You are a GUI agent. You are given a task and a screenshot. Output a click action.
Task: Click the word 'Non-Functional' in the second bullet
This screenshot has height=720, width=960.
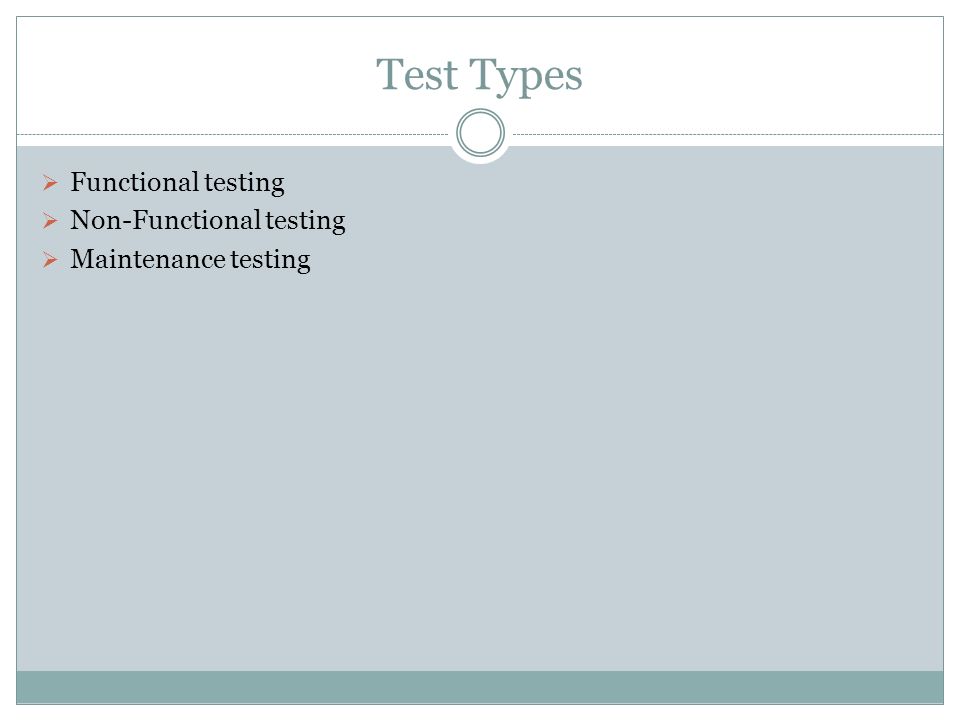pyautogui.click(x=166, y=220)
